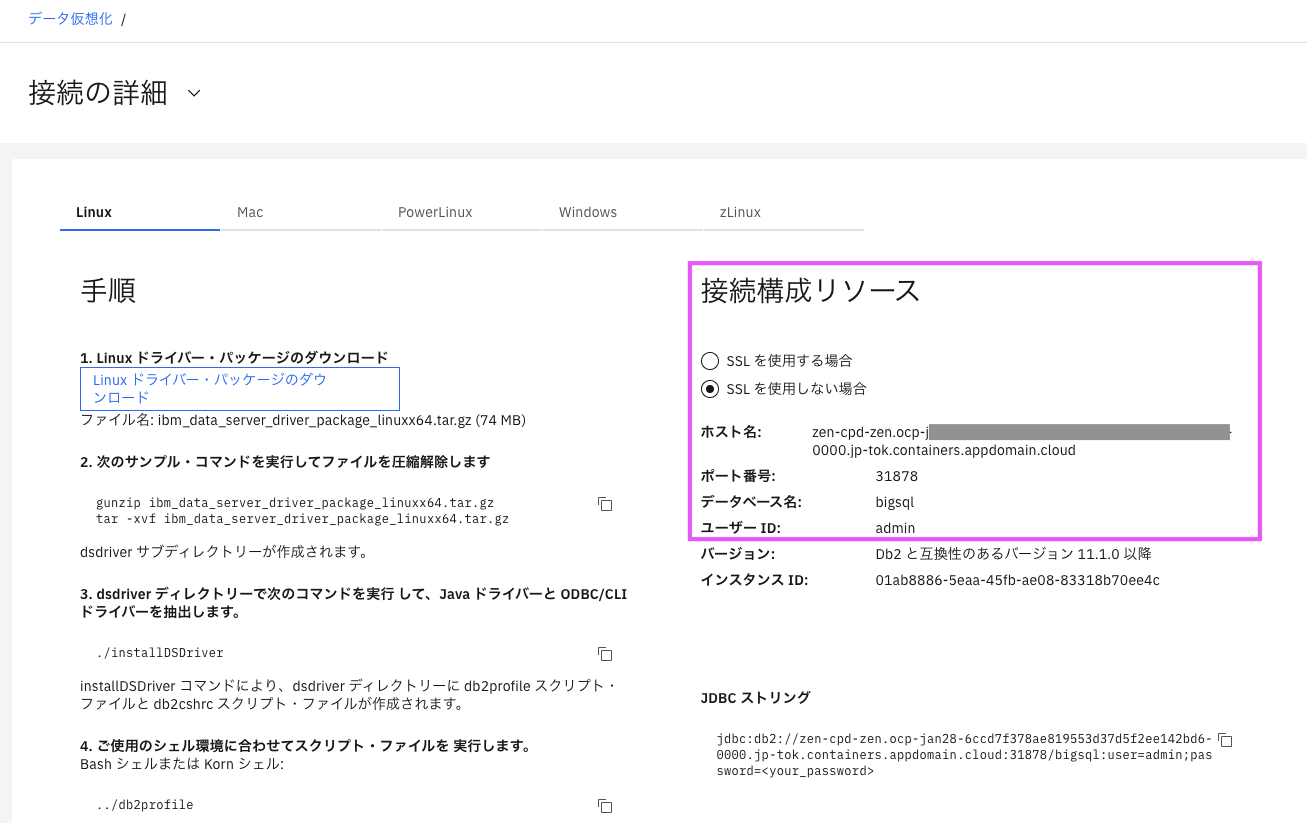Screen dimensions: 1307x823
Task: Click the JDBC connection string text
Action: pos(964,755)
